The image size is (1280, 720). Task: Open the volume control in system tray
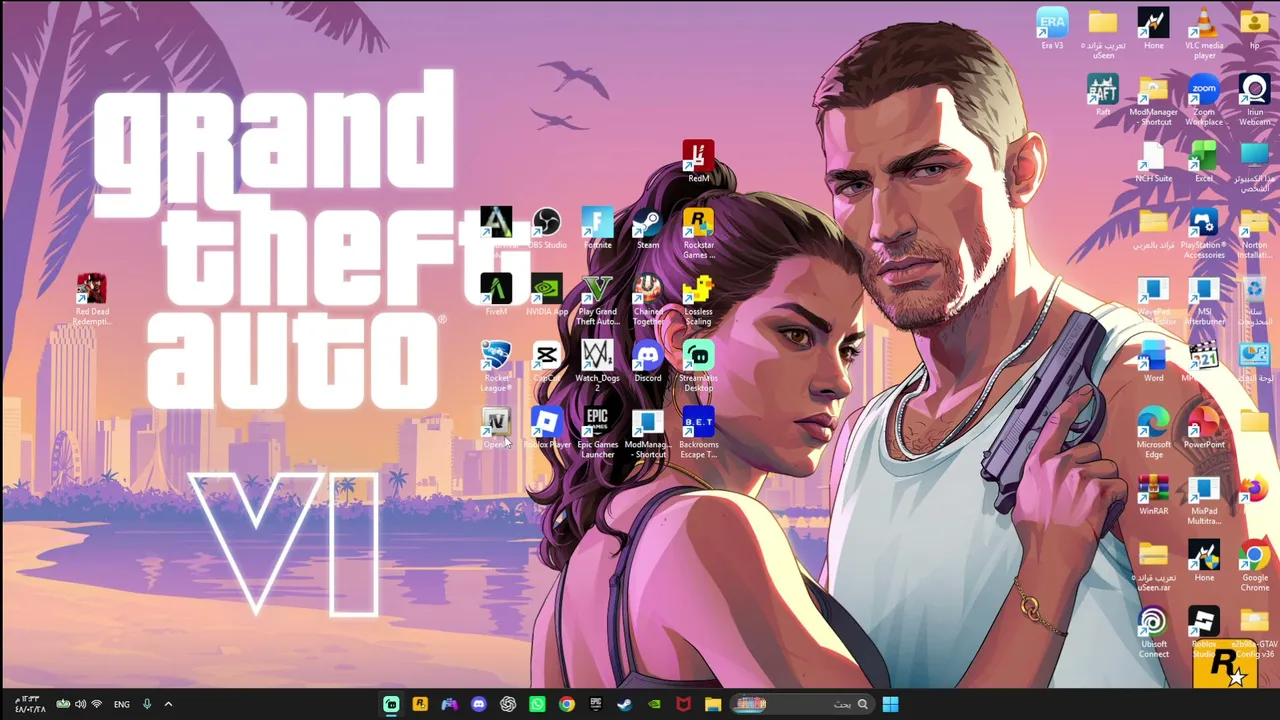[x=80, y=704]
